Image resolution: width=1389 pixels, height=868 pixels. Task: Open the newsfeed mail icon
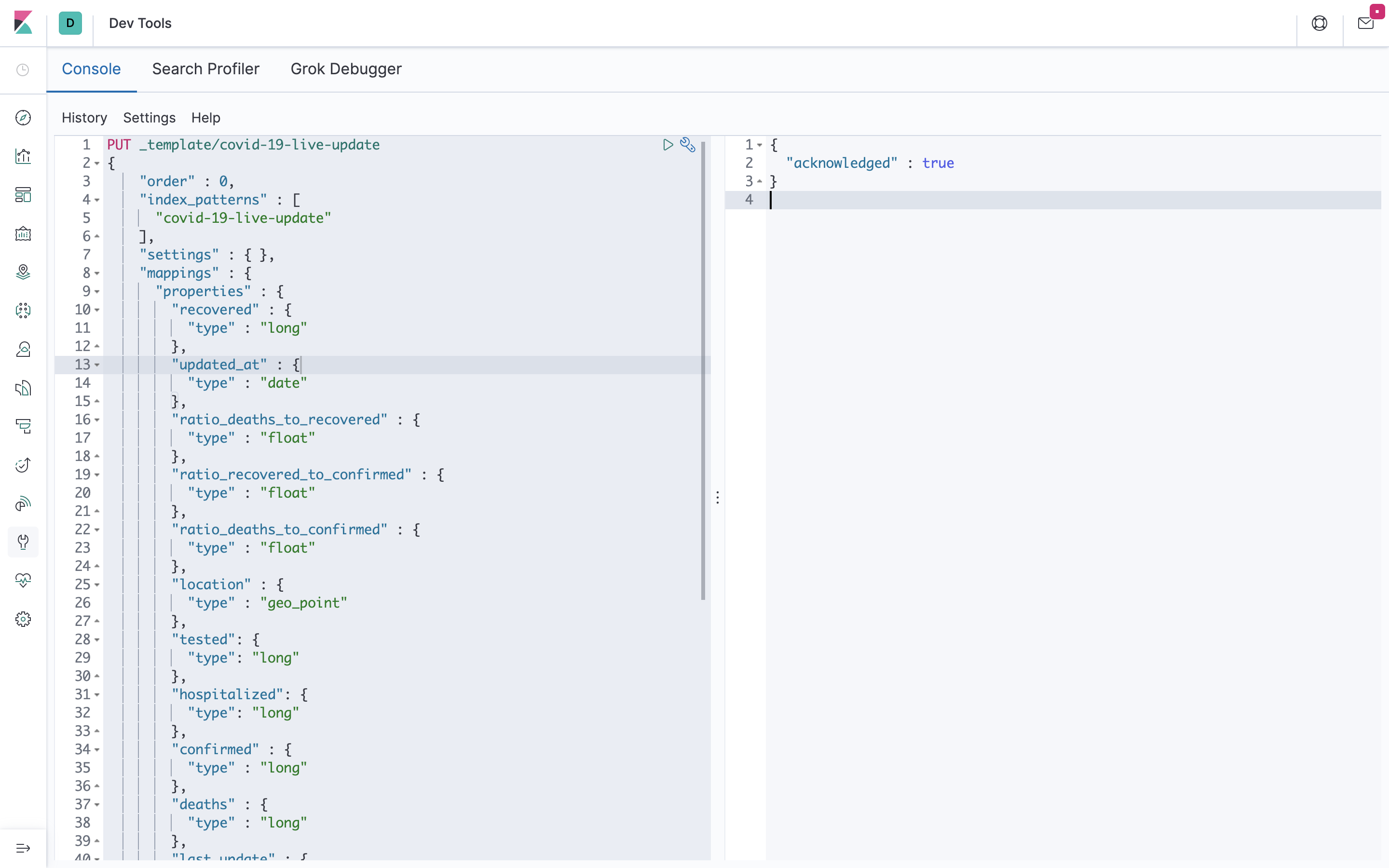[1365, 23]
